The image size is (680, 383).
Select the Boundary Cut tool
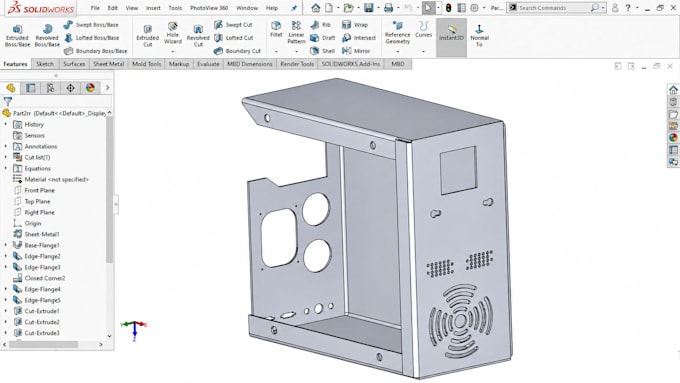click(237, 51)
